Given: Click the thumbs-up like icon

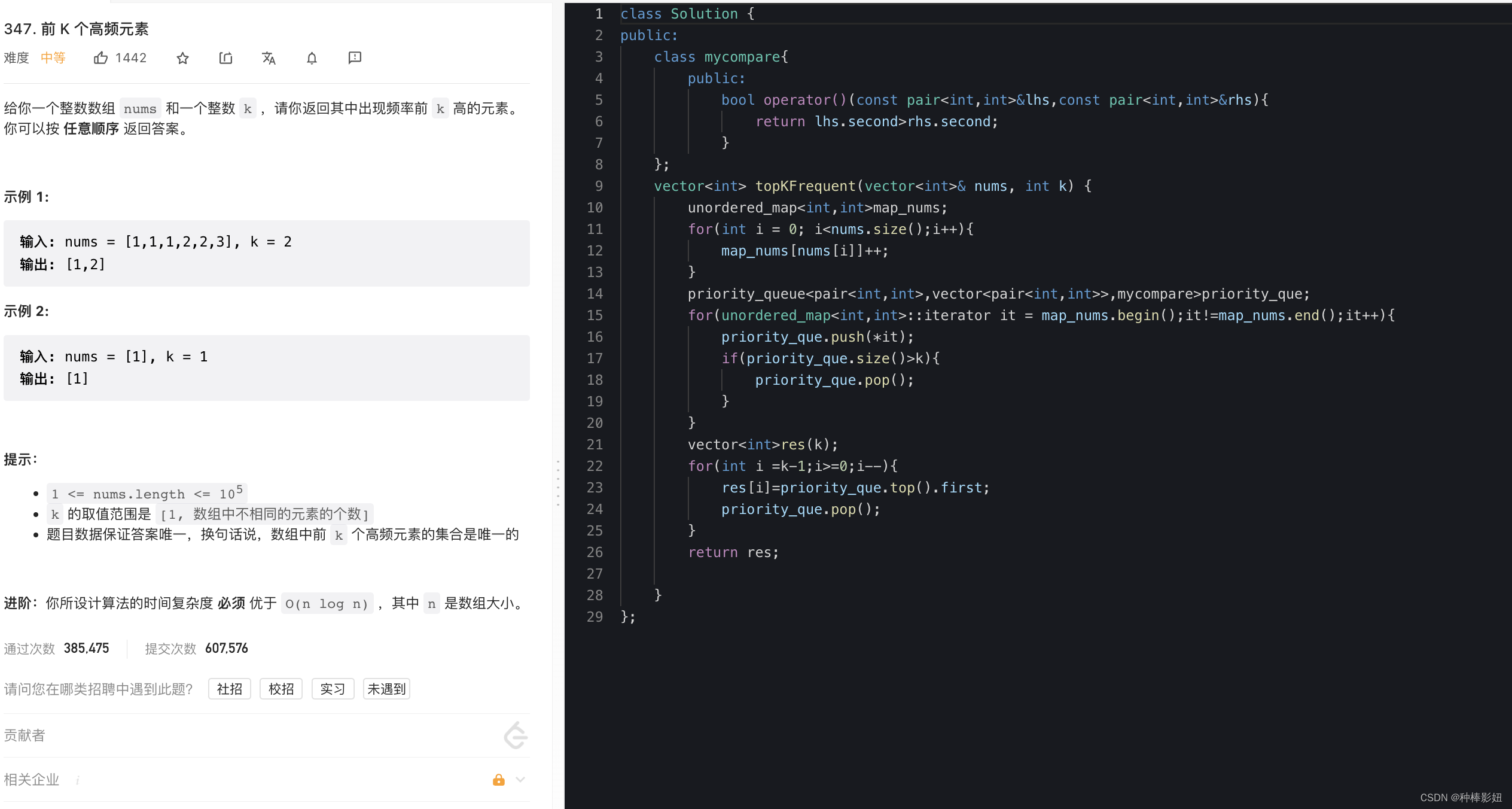Looking at the screenshot, I should (x=100, y=58).
